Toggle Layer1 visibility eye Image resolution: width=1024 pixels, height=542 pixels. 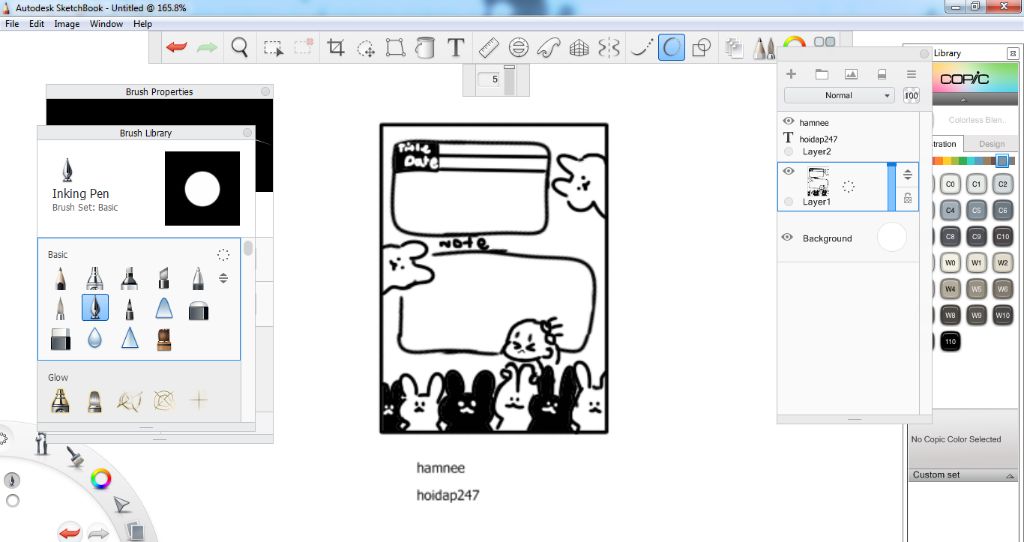click(x=788, y=171)
